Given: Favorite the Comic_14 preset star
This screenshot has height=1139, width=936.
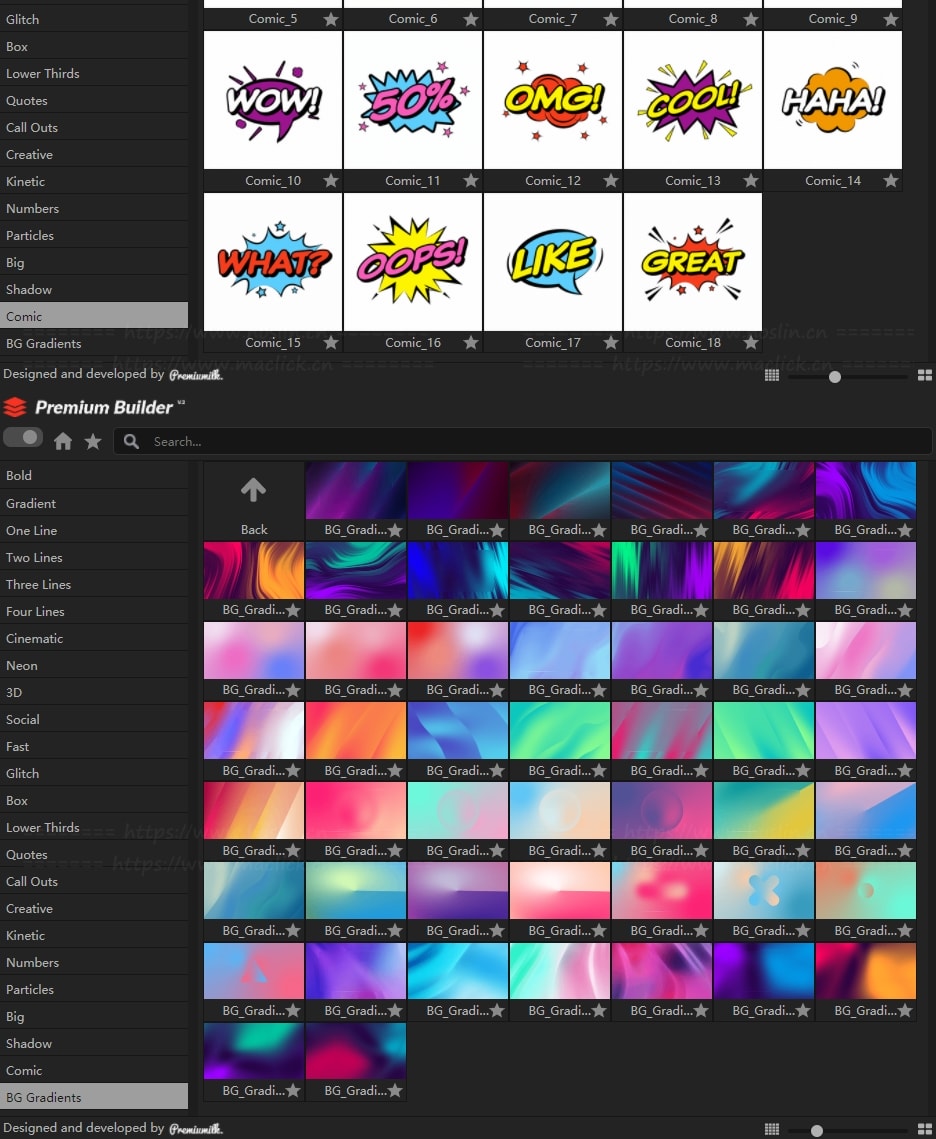Looking at the screenshot, I should coord(891,180).
